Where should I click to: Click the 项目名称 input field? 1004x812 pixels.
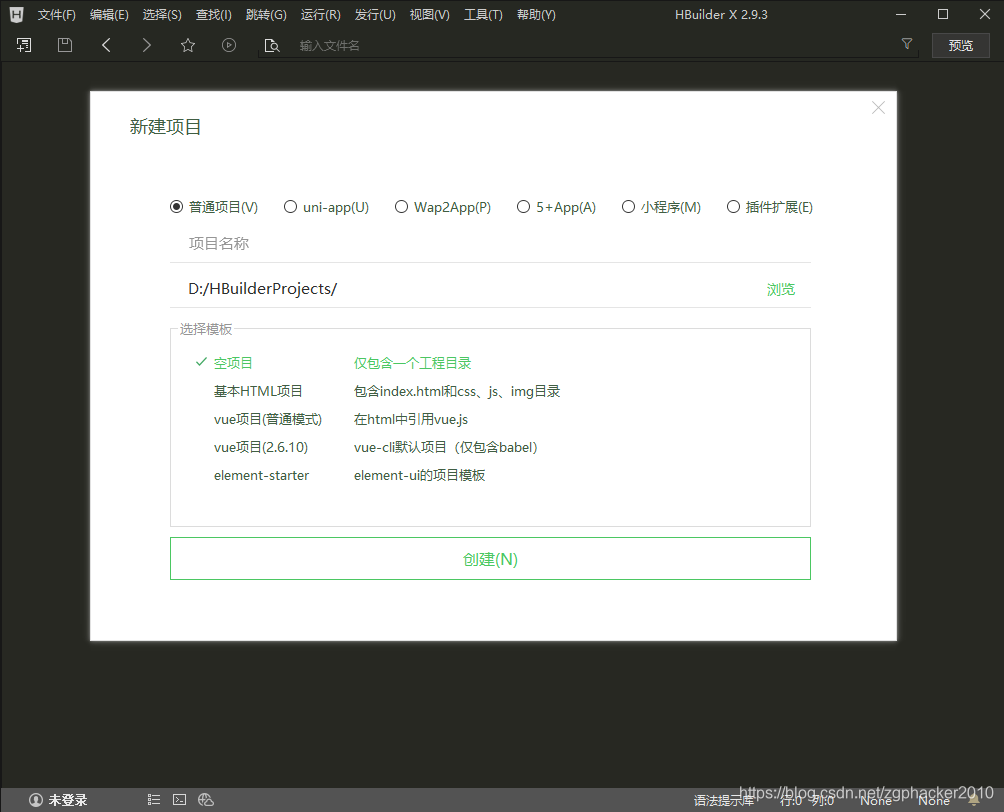(x=490, y=243)
